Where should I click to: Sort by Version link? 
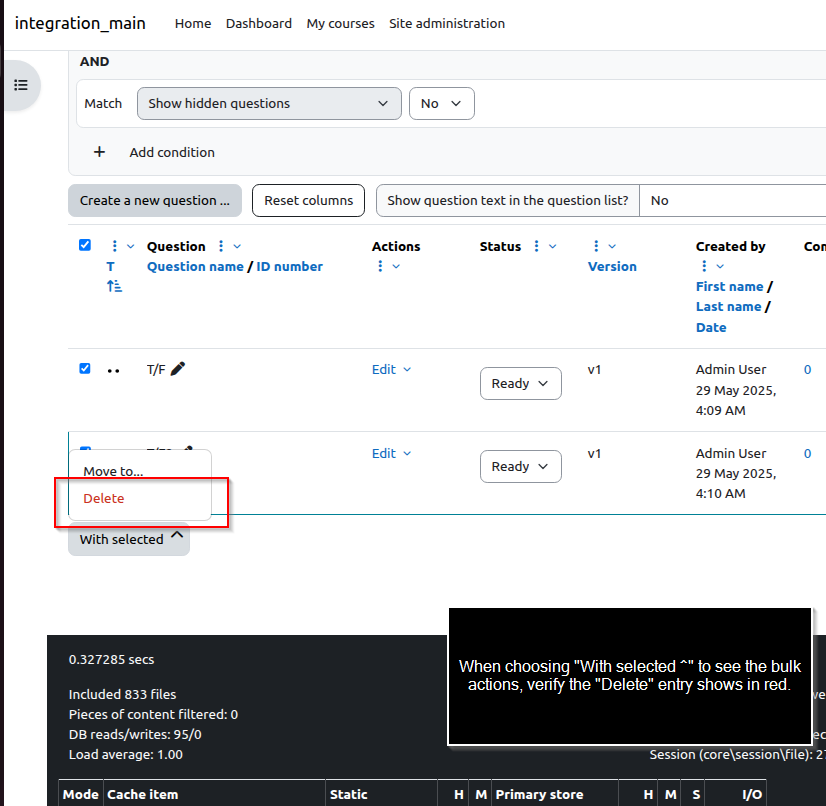(612, 267)
